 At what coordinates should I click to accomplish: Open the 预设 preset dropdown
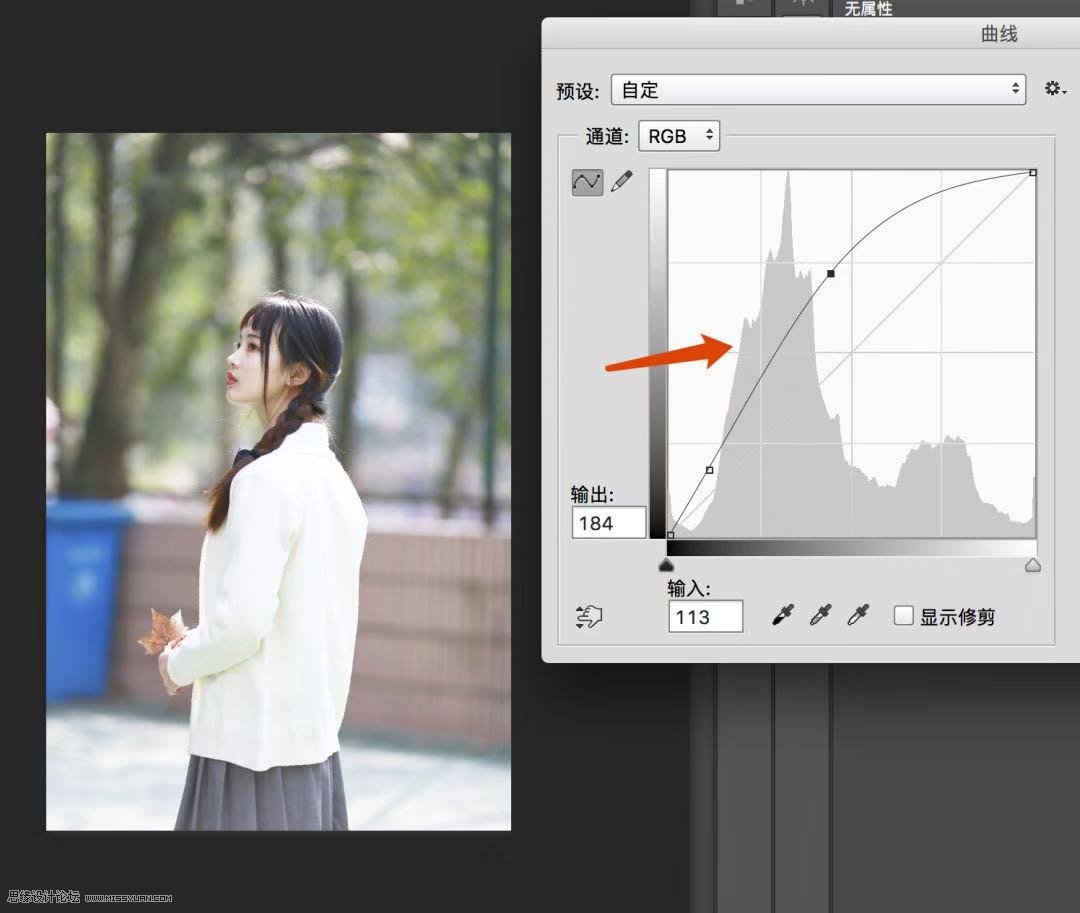[x=818, y=90]
